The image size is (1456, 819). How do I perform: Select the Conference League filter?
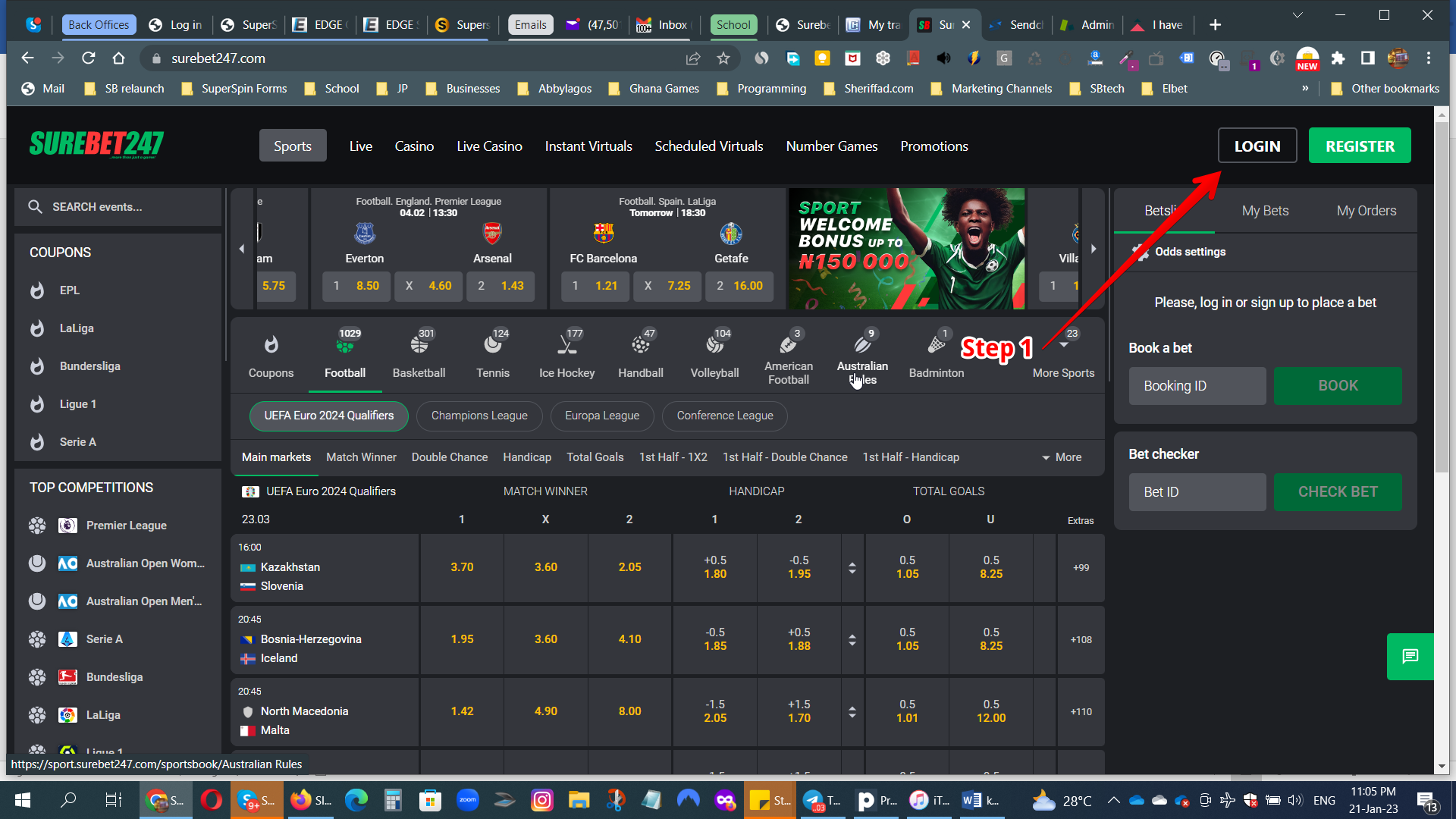point(725,416)
